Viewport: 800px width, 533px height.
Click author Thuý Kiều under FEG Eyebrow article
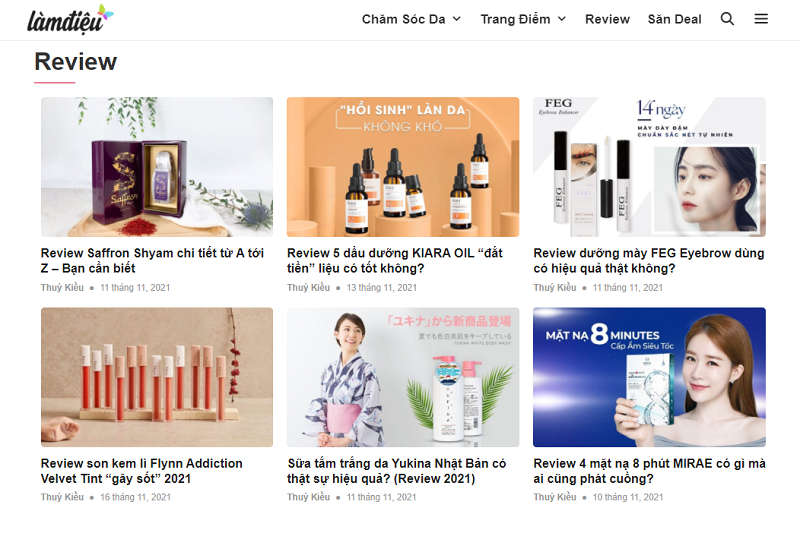click(555, 287)
